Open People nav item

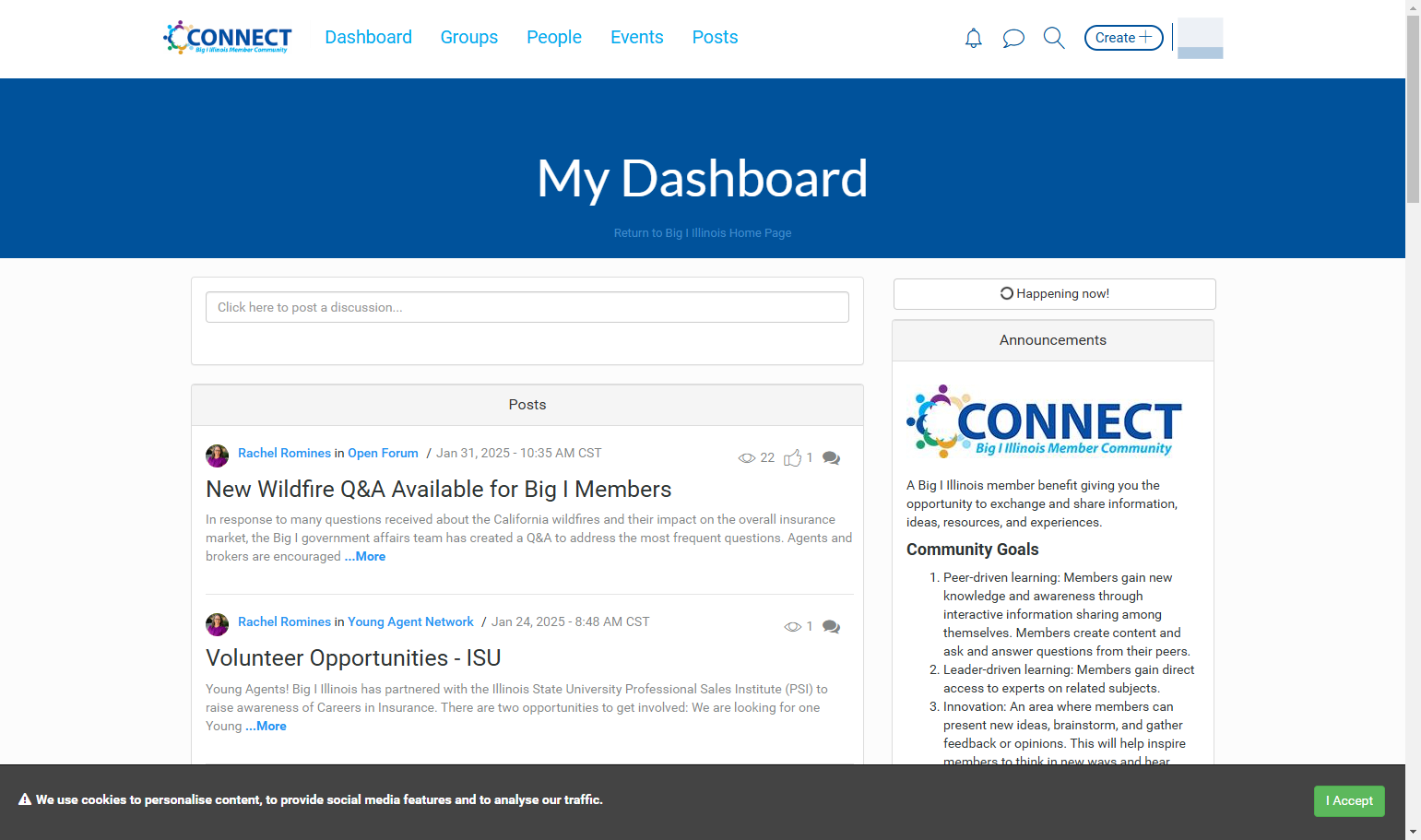click(x=554, y=37)
